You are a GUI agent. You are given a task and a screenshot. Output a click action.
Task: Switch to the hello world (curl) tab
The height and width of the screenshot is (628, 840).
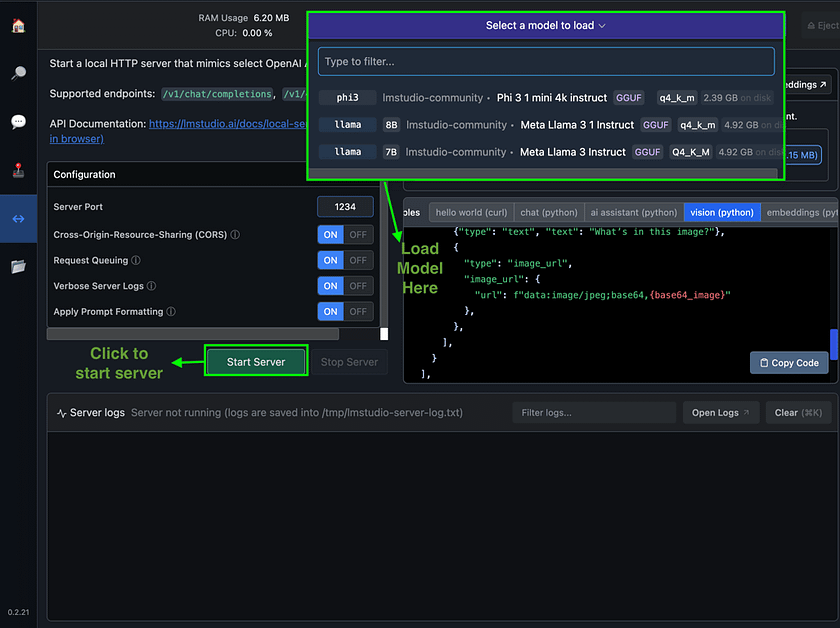click(x=471, y=212)
